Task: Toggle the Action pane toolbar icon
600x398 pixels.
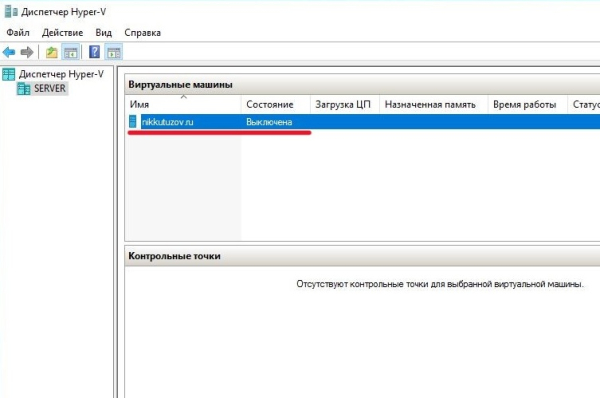Action: (114, 52)
